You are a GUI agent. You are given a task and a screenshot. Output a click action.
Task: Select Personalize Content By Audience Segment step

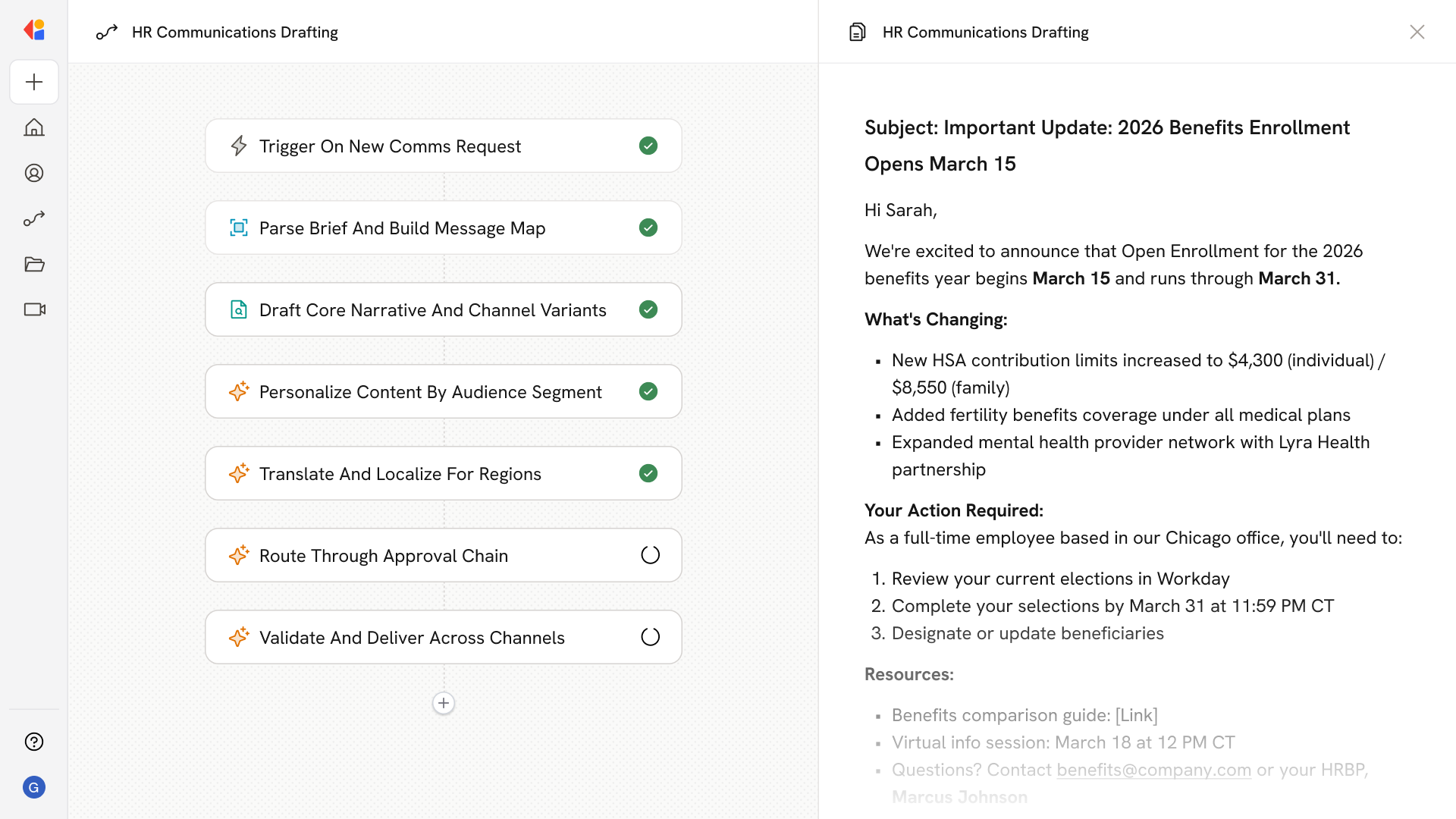(430, 391)
